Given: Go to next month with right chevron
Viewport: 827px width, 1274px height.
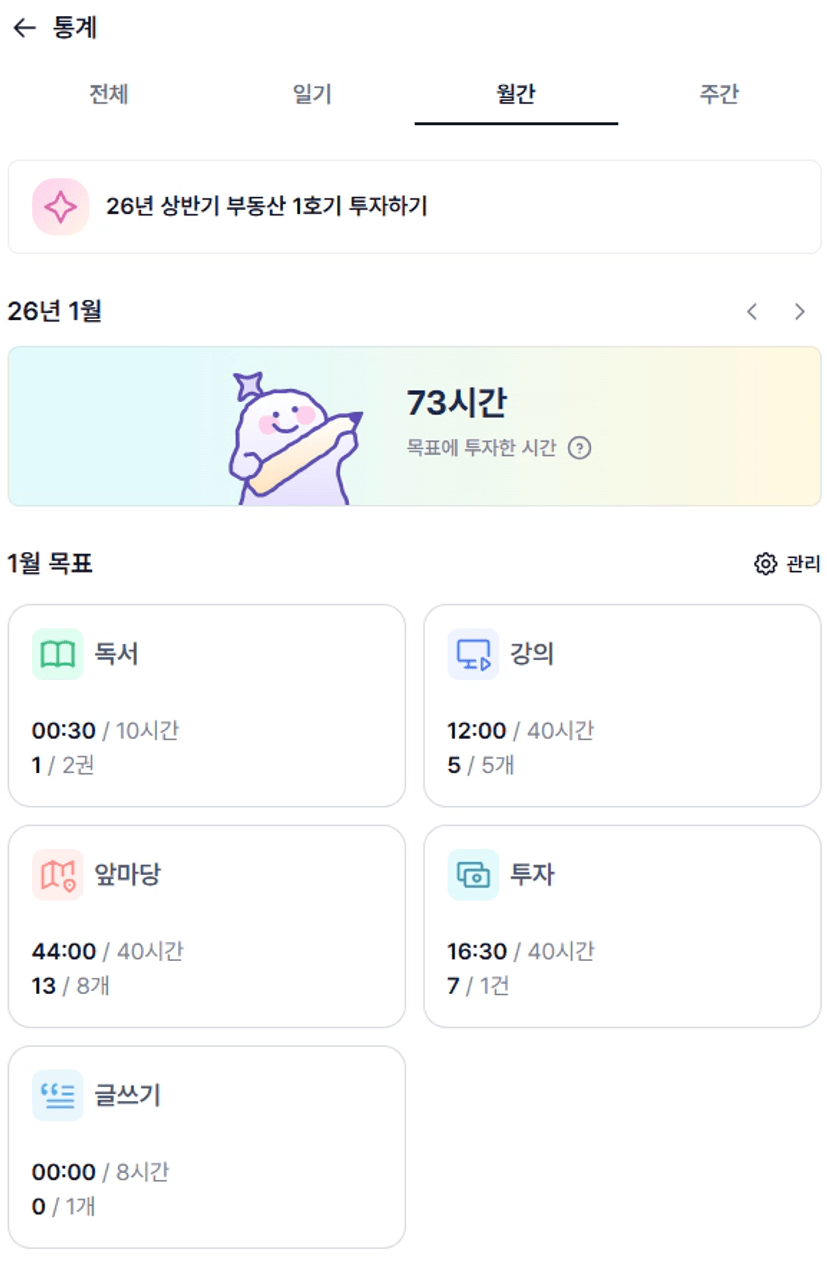Looking at the screenshot, I should pos(799,312).
